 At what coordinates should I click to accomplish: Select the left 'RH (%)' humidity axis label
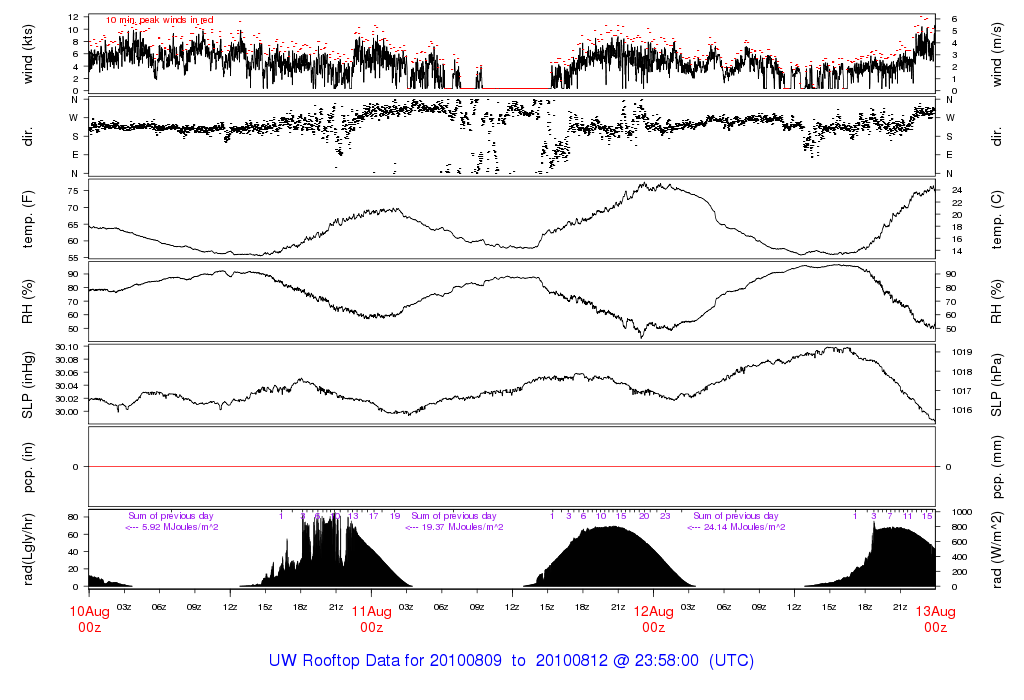point(29,302)
